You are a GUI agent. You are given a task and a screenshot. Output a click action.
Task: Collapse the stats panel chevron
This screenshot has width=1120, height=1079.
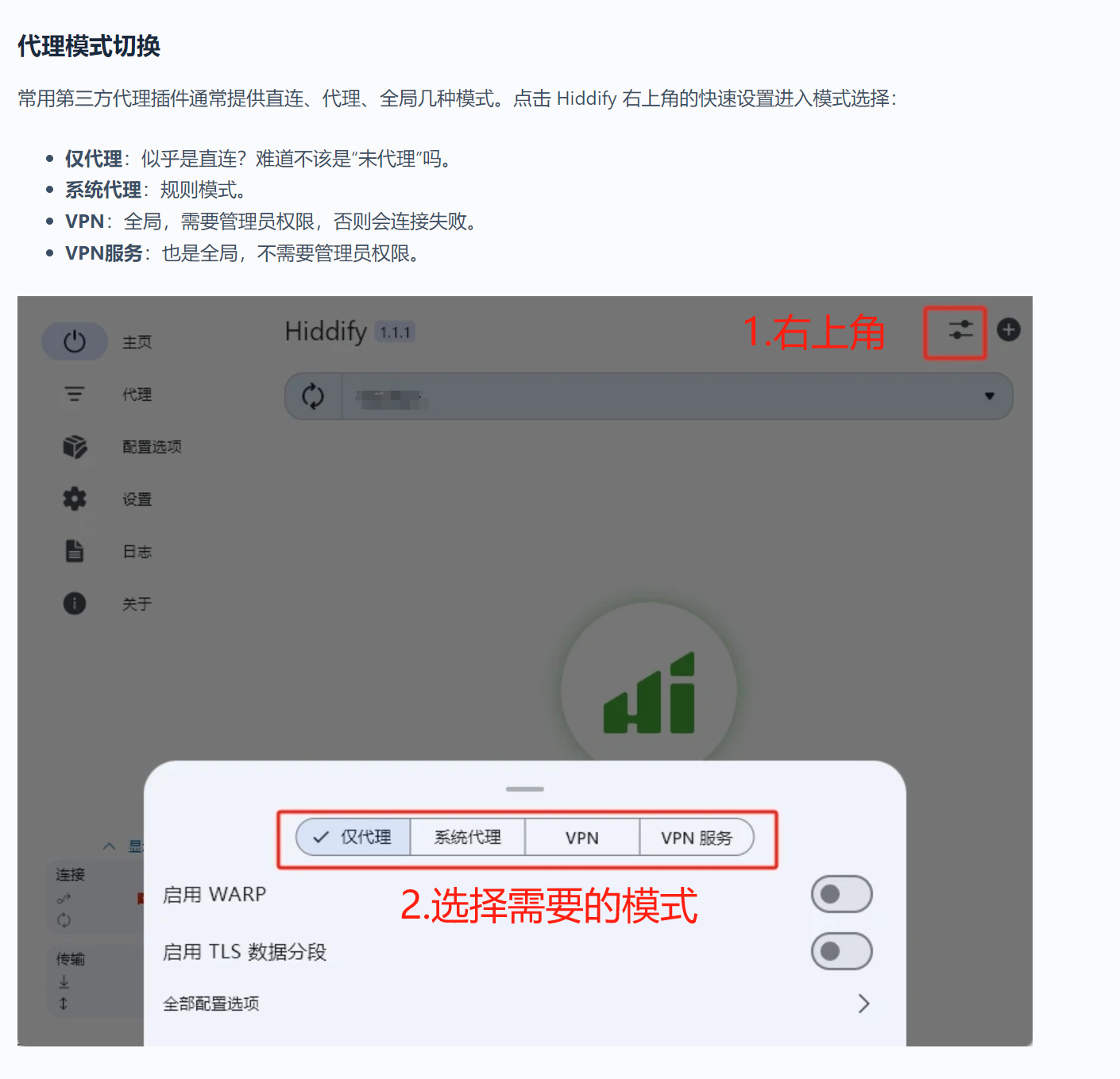[110, 846]
